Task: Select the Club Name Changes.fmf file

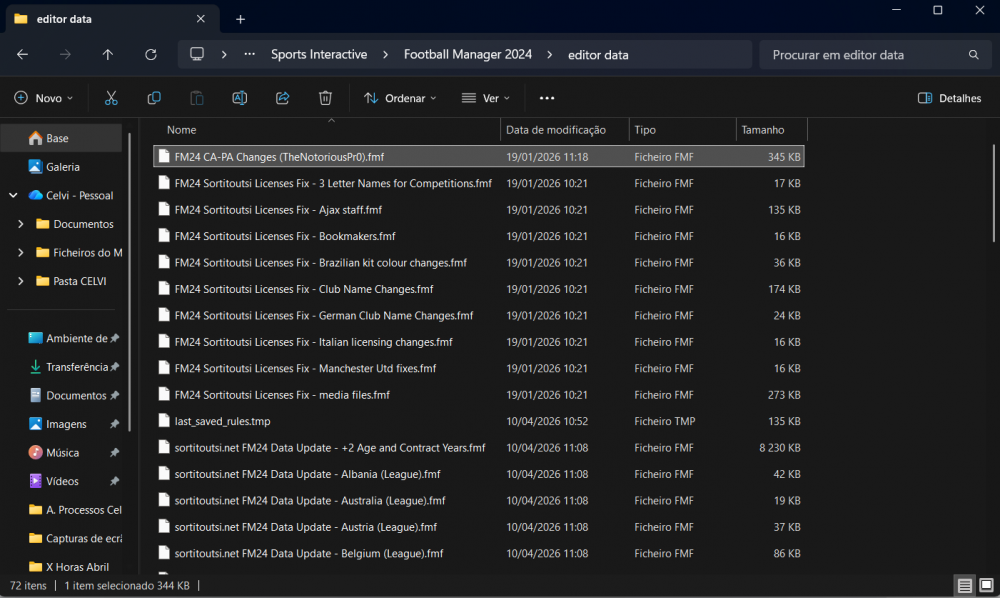Action: [479, 289]
